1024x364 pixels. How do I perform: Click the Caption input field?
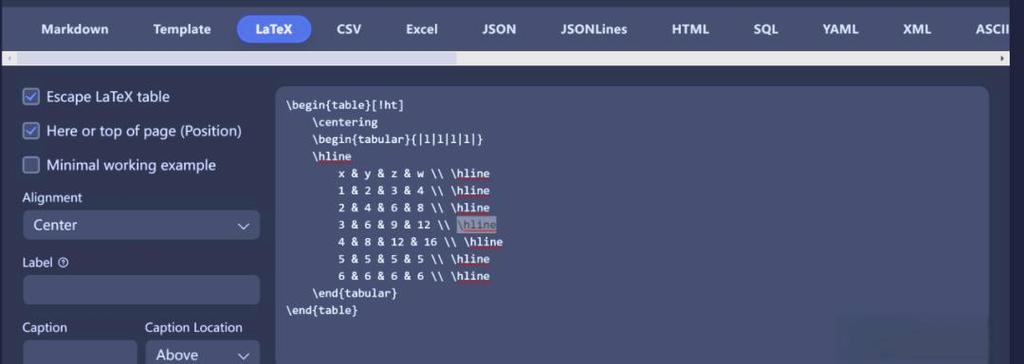pos(80,354)
